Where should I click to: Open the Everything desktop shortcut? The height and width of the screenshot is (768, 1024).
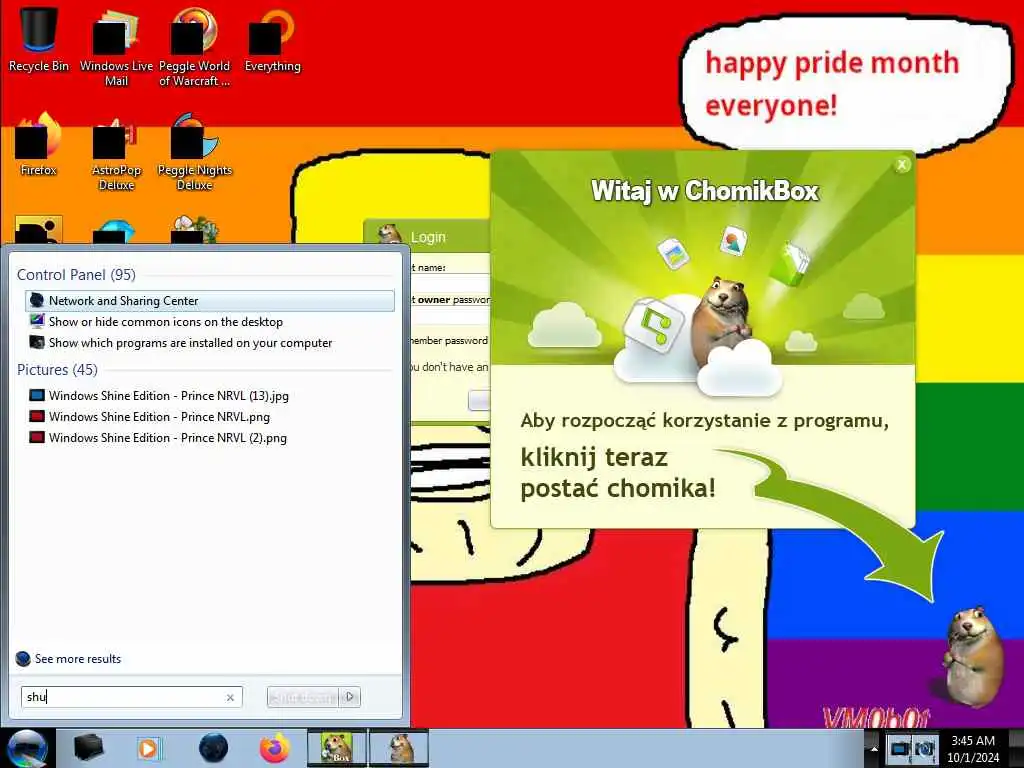point(272,39)
